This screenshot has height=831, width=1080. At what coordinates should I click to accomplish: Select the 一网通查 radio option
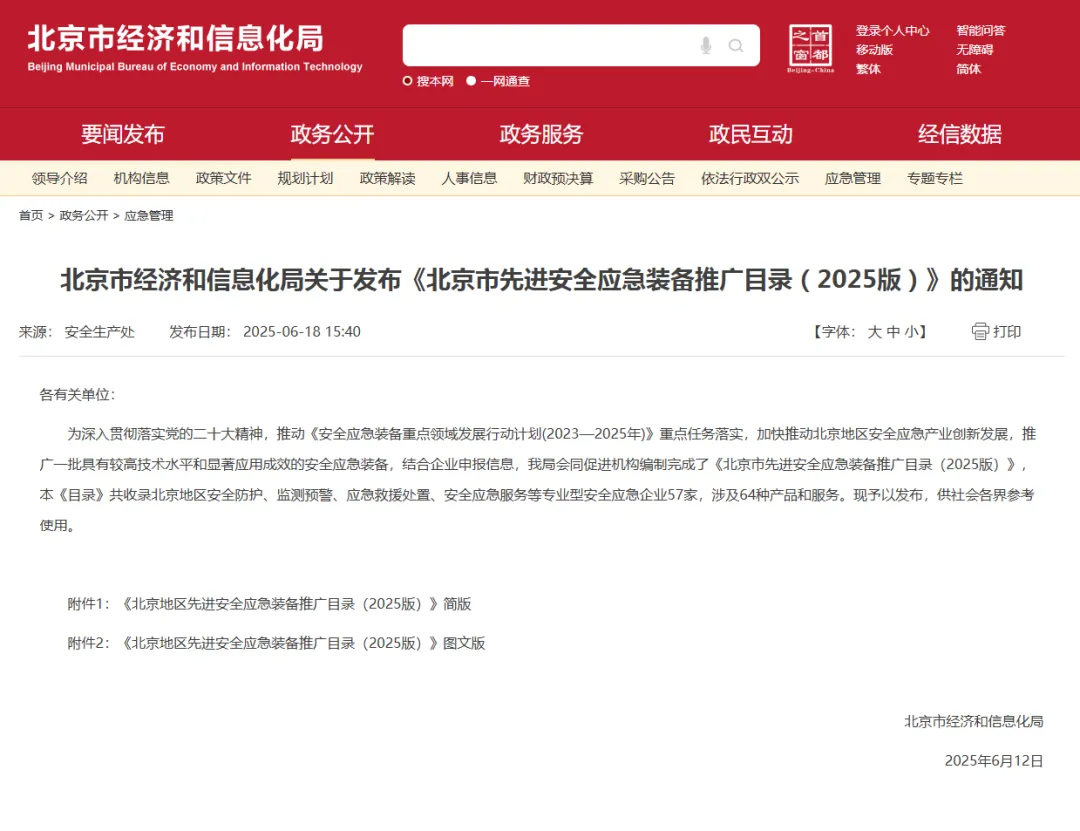472,81
